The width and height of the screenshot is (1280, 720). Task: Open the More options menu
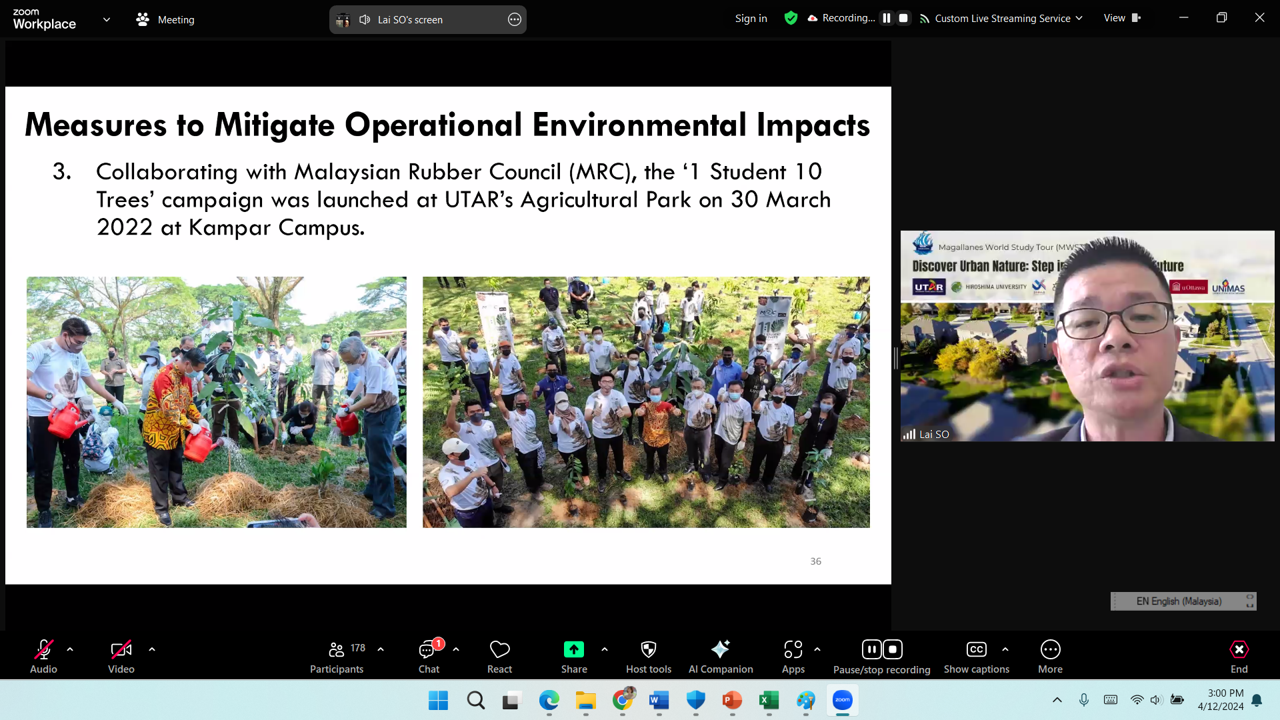1050,656
